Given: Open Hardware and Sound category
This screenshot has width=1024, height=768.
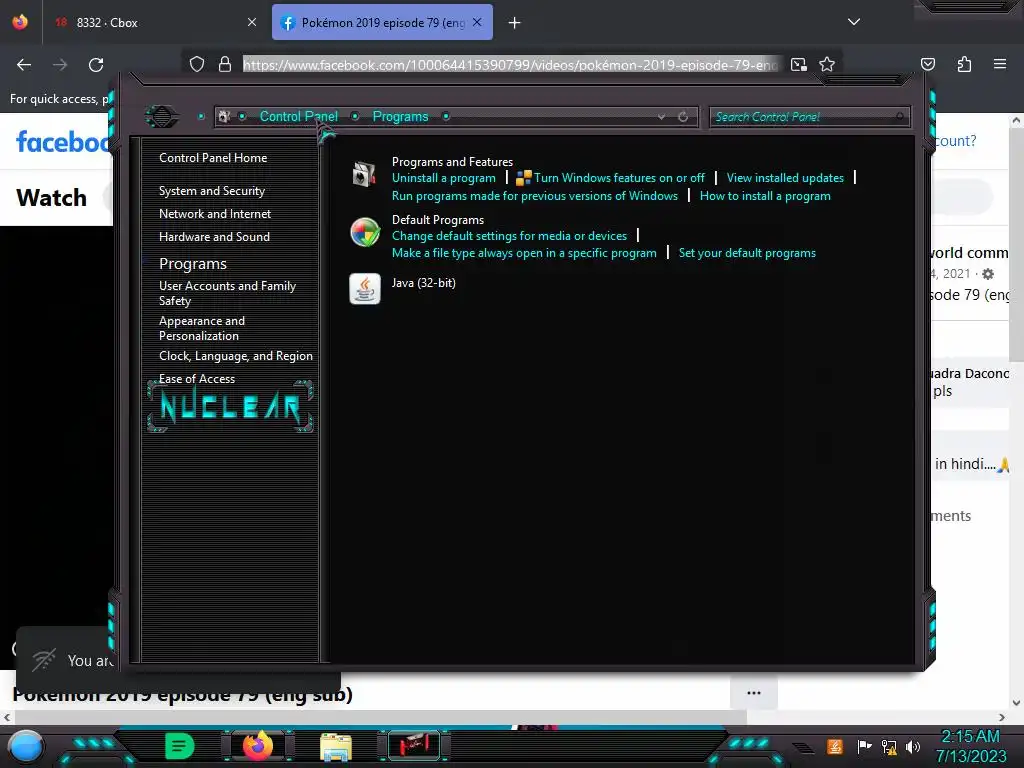Looking at the screenshot, I should coord(214,236).
